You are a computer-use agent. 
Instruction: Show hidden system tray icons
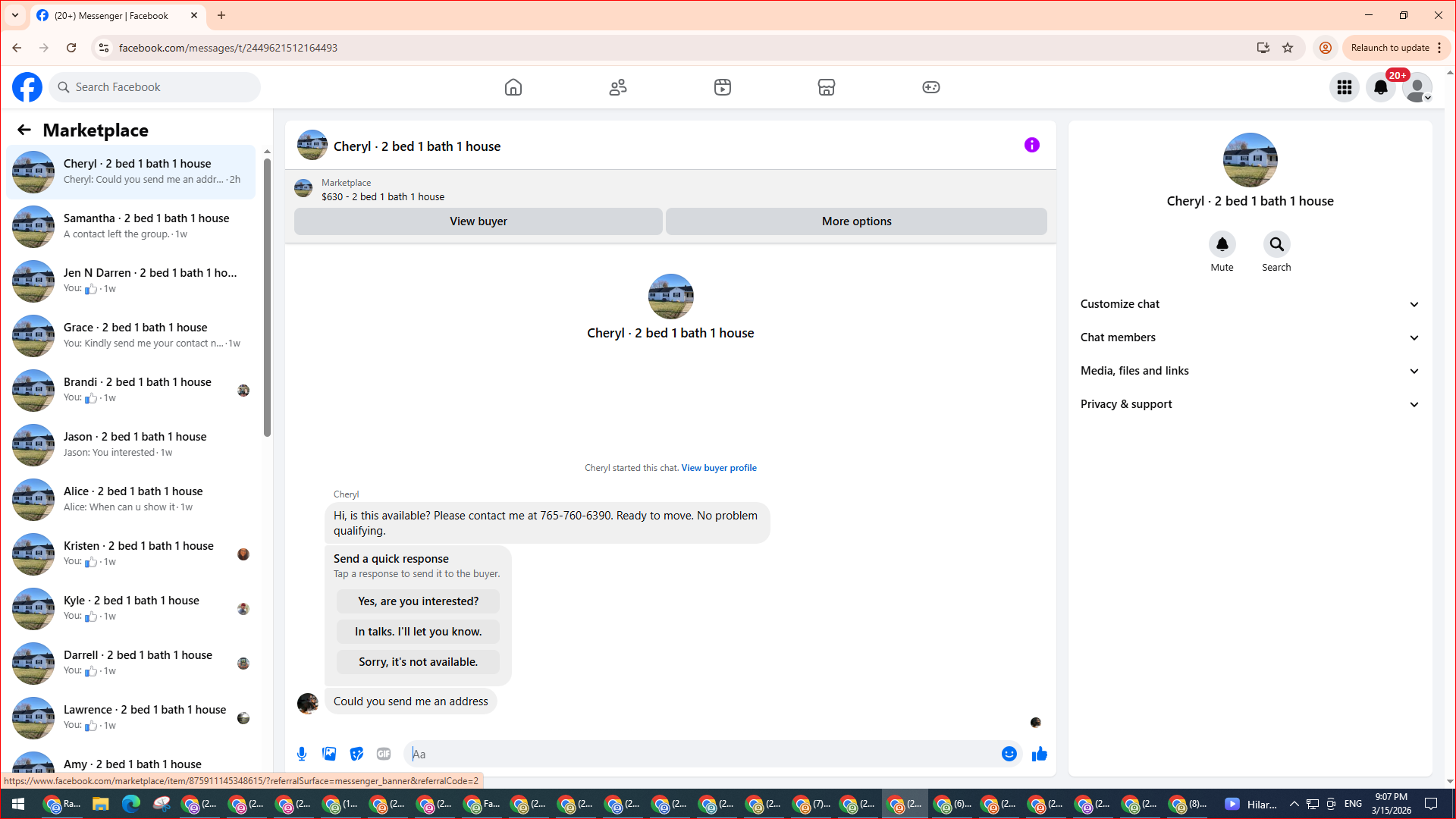click(1294, 804)
